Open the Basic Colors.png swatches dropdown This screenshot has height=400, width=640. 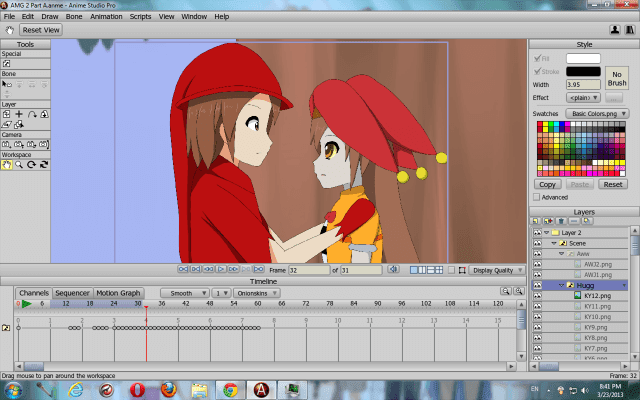click(x=597, y=113)
